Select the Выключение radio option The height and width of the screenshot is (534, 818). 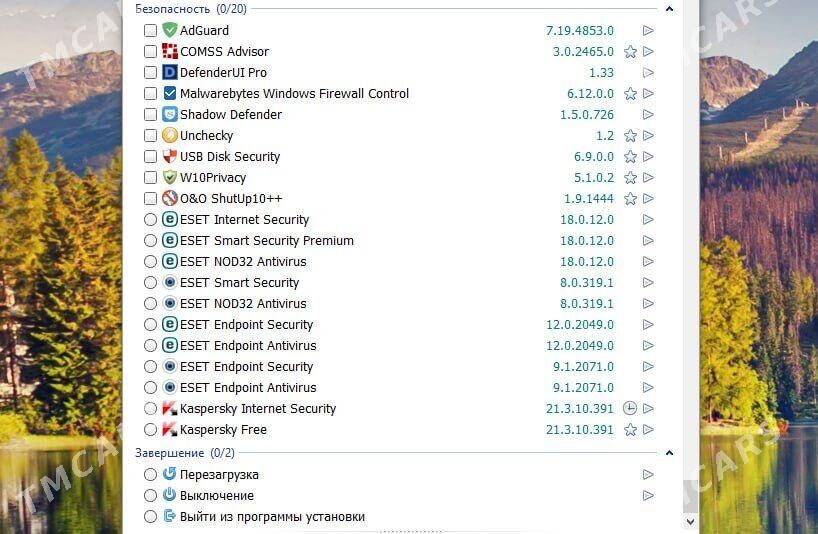point(150,495)
